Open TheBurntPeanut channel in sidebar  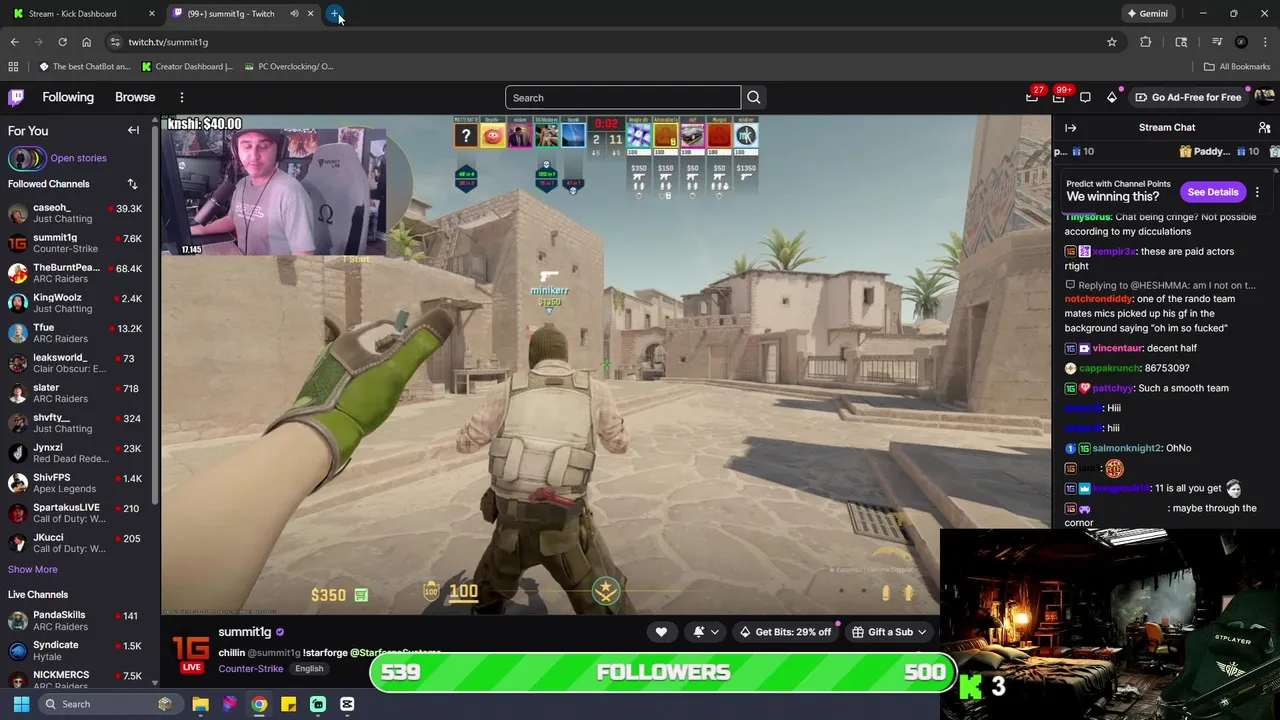click(x=75, y=273)
